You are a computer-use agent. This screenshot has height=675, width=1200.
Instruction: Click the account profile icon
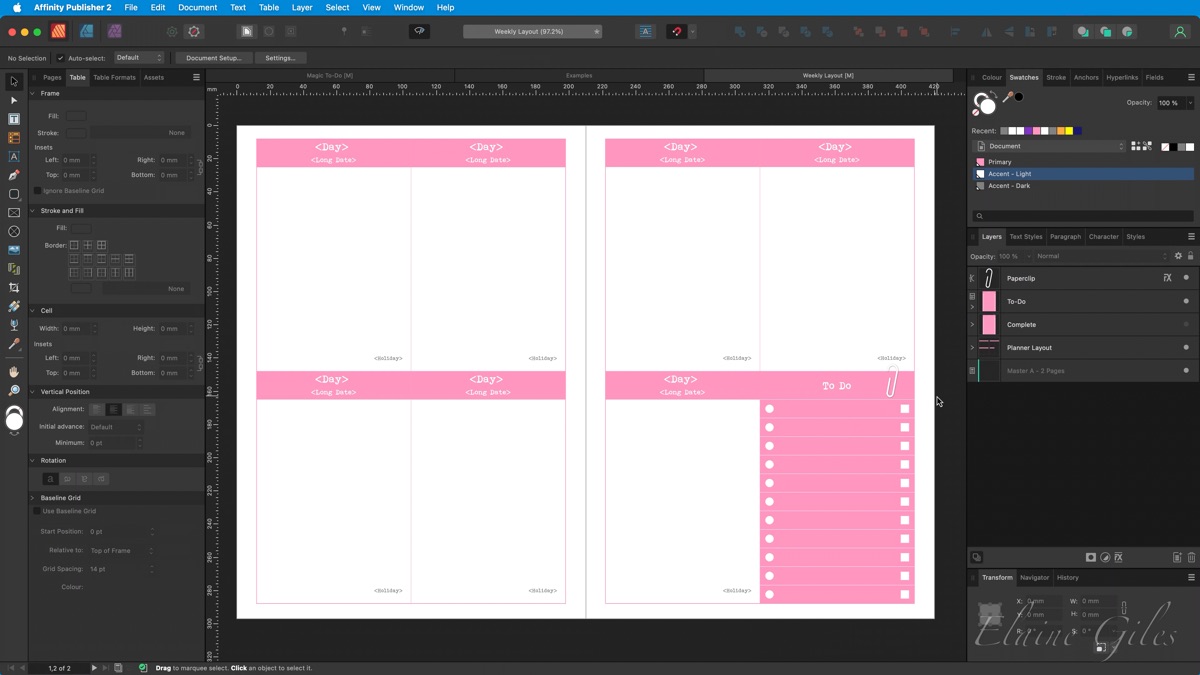click(1180, 31)
